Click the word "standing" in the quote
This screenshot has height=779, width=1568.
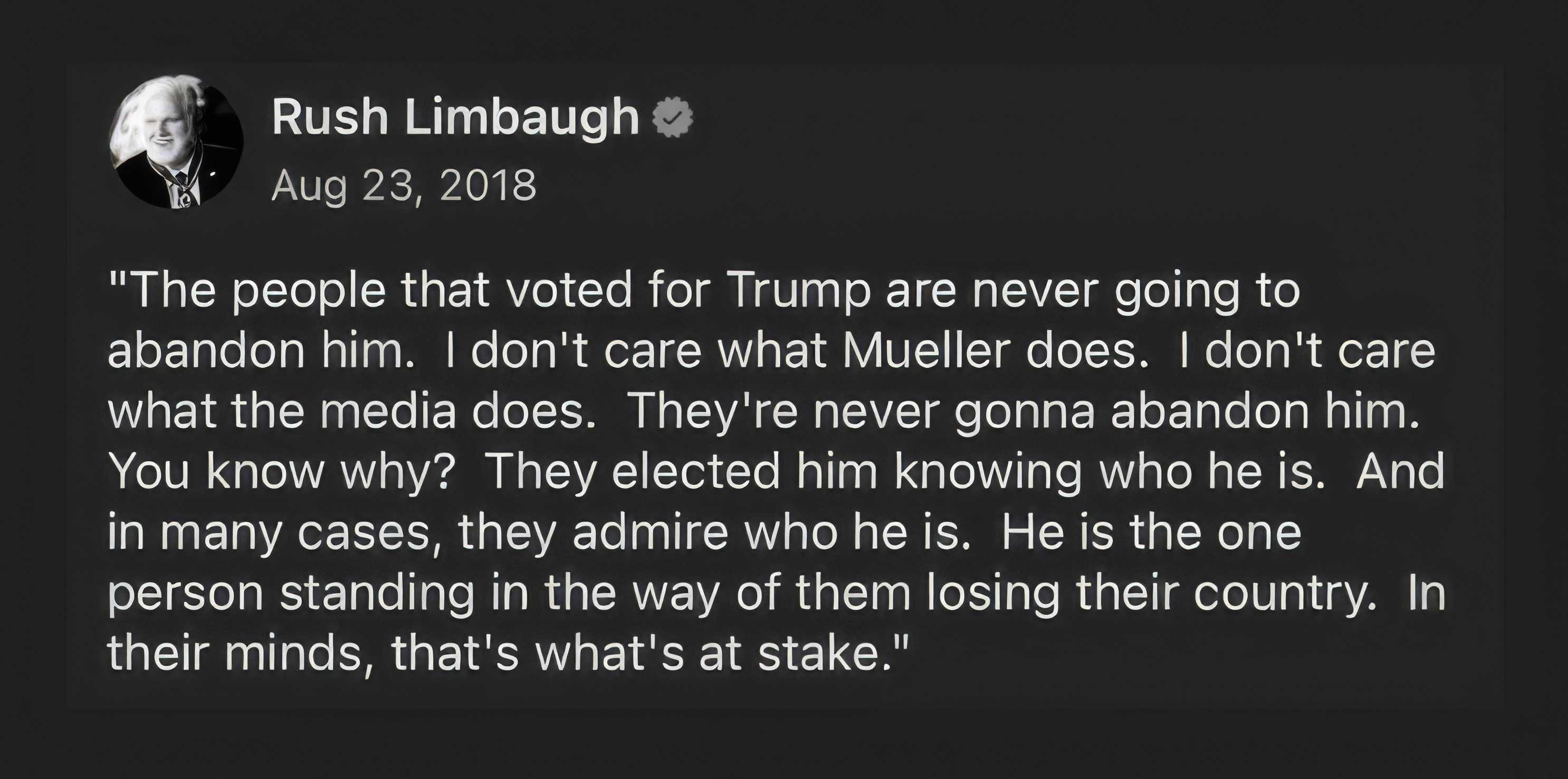click(377, 593)
